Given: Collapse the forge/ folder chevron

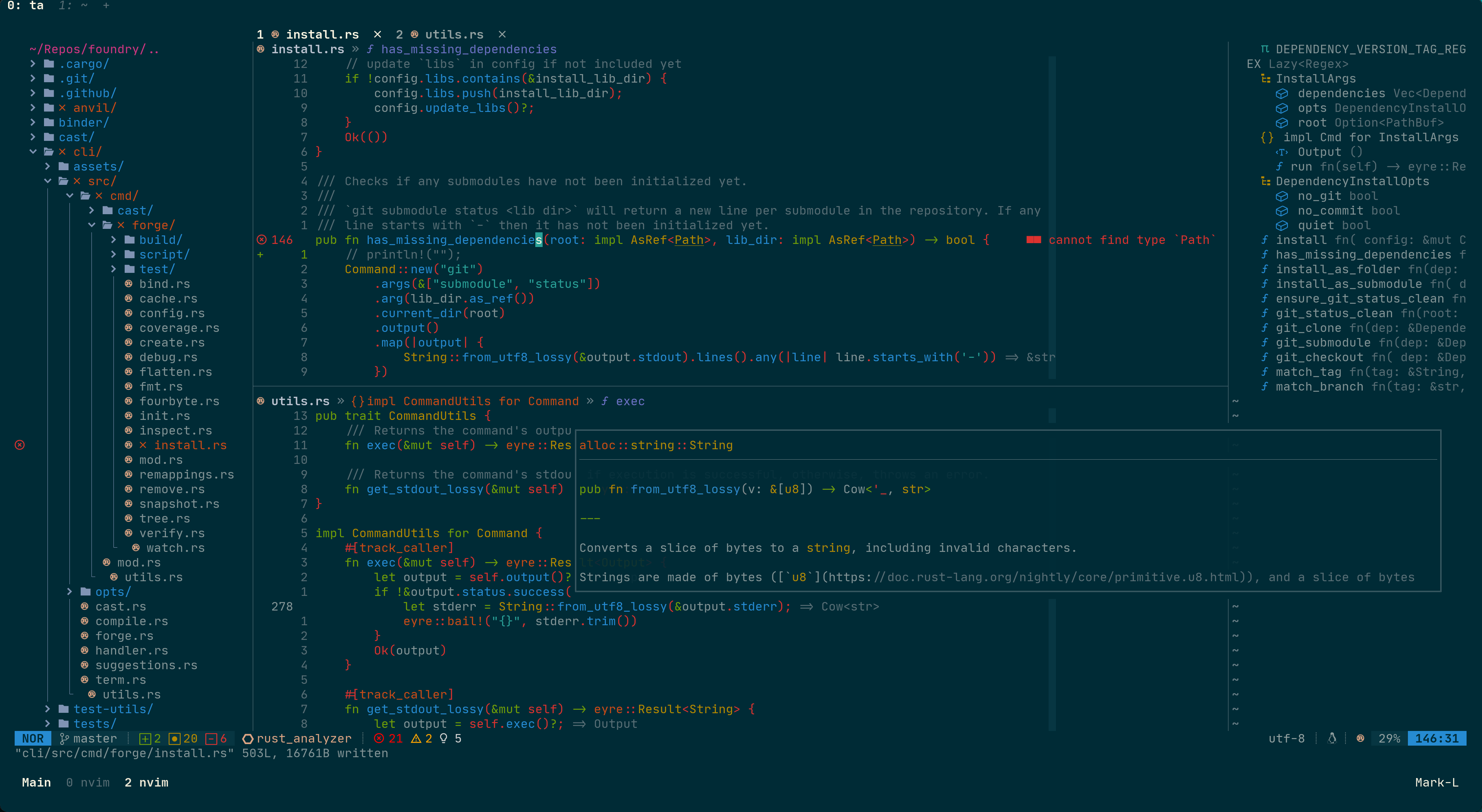Looking at the screenshot, I should coord(91,225).
